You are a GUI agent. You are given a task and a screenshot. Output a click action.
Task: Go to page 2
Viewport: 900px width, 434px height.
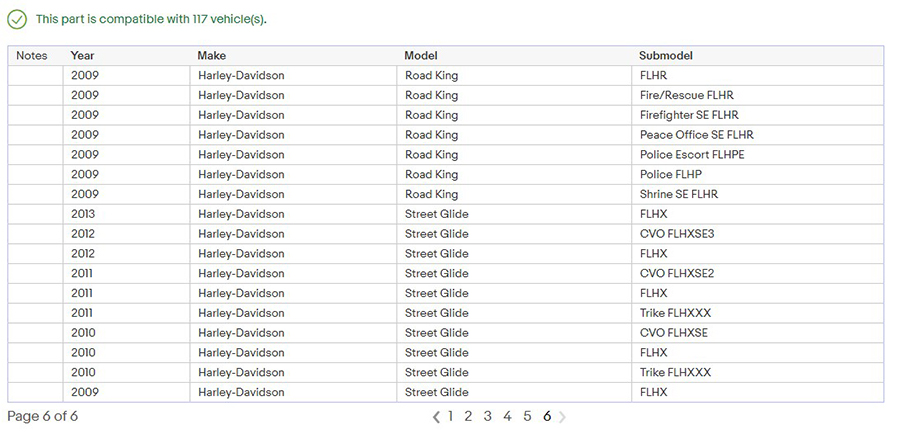(x=468, y=416)
